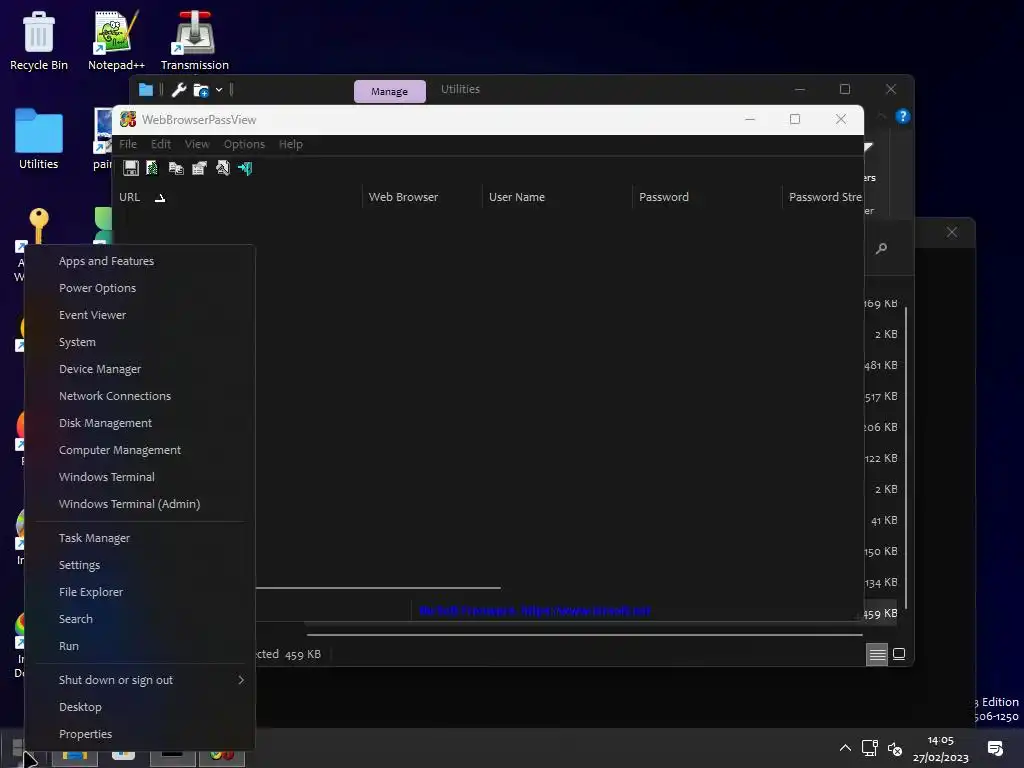The height and width of the screenshot is (768, 1024).
Task: Open Computer Management from context menu
Action: 139,450
